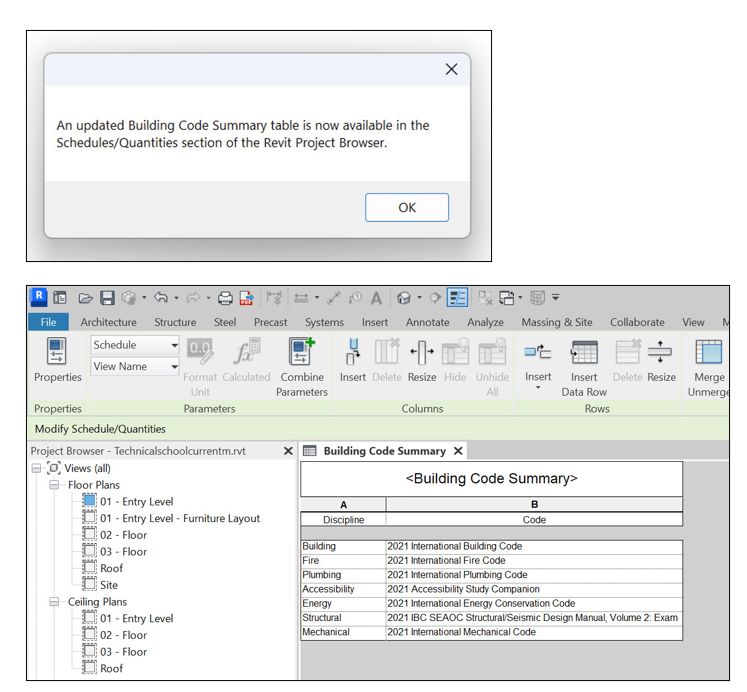The width and height of the screenshot is (747, 692).
Task: Switch to the Collaborate ribbon tab
Action: [x=637, y=322]
